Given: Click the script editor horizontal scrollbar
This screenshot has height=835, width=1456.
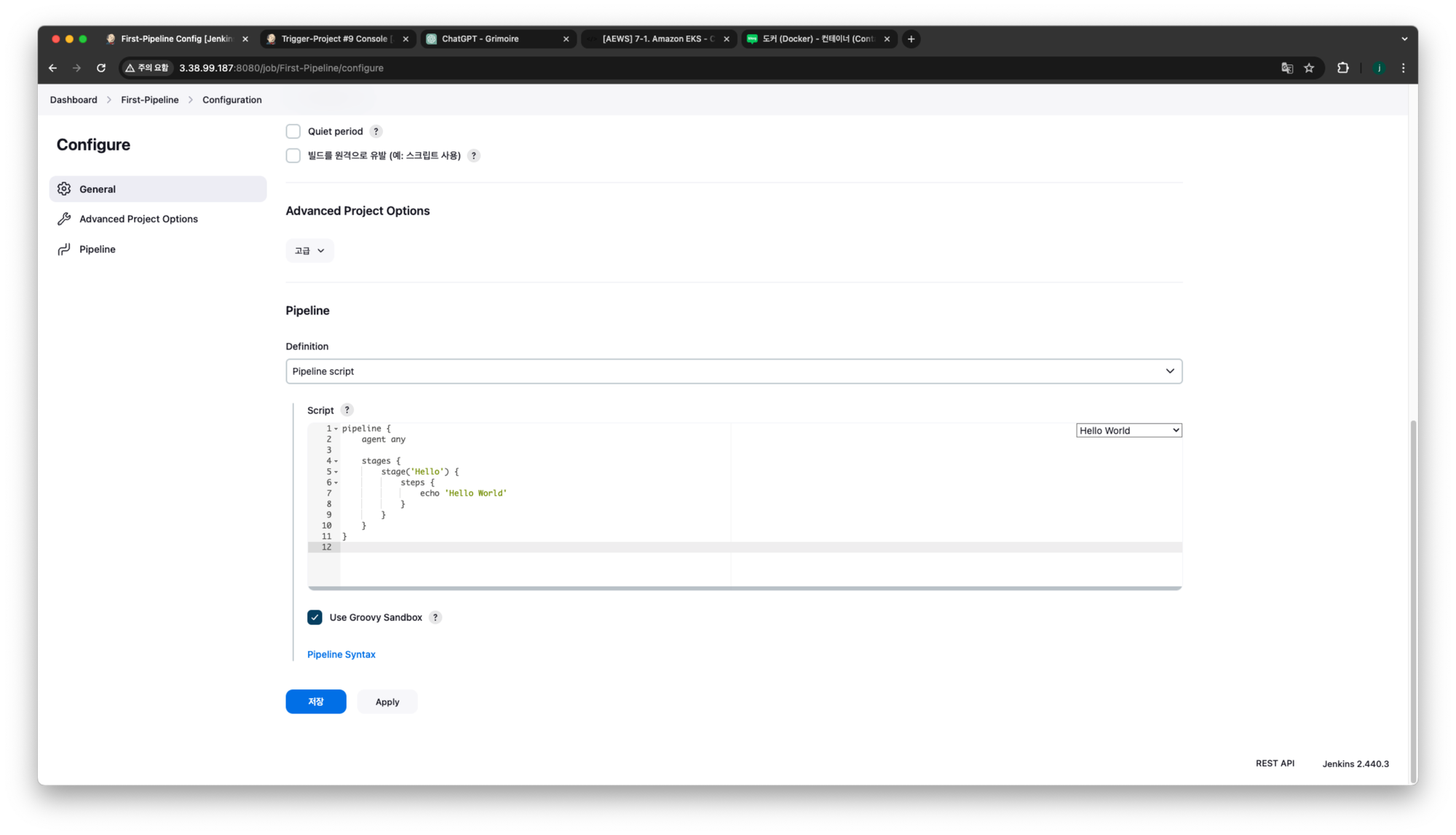Looking at the screenshot, I should point(744,587).
